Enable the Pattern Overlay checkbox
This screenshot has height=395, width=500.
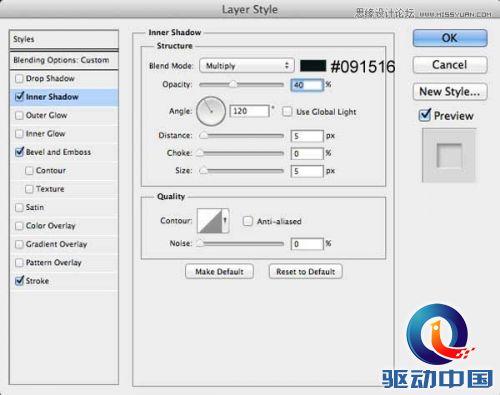coord(19,263)
